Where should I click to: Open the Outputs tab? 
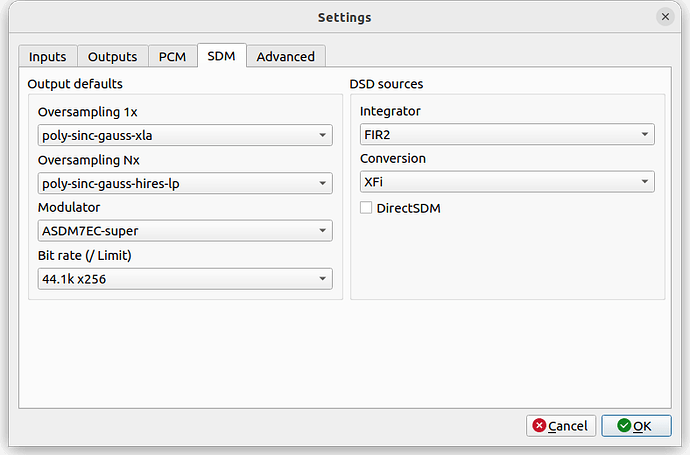click(x=112, y=57)
